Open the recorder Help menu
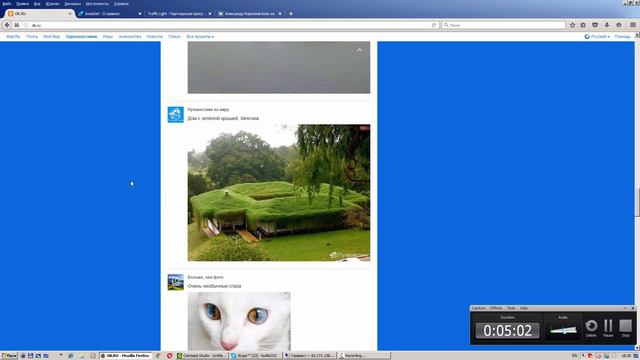Screen dimensions: 640x360 pos(524,308)
